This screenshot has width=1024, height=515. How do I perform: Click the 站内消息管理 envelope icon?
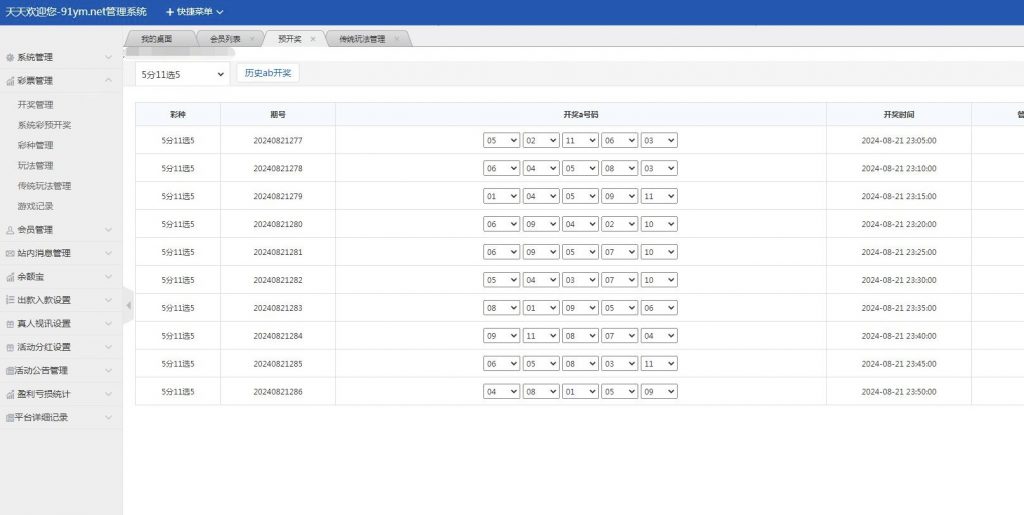(10, 254)
